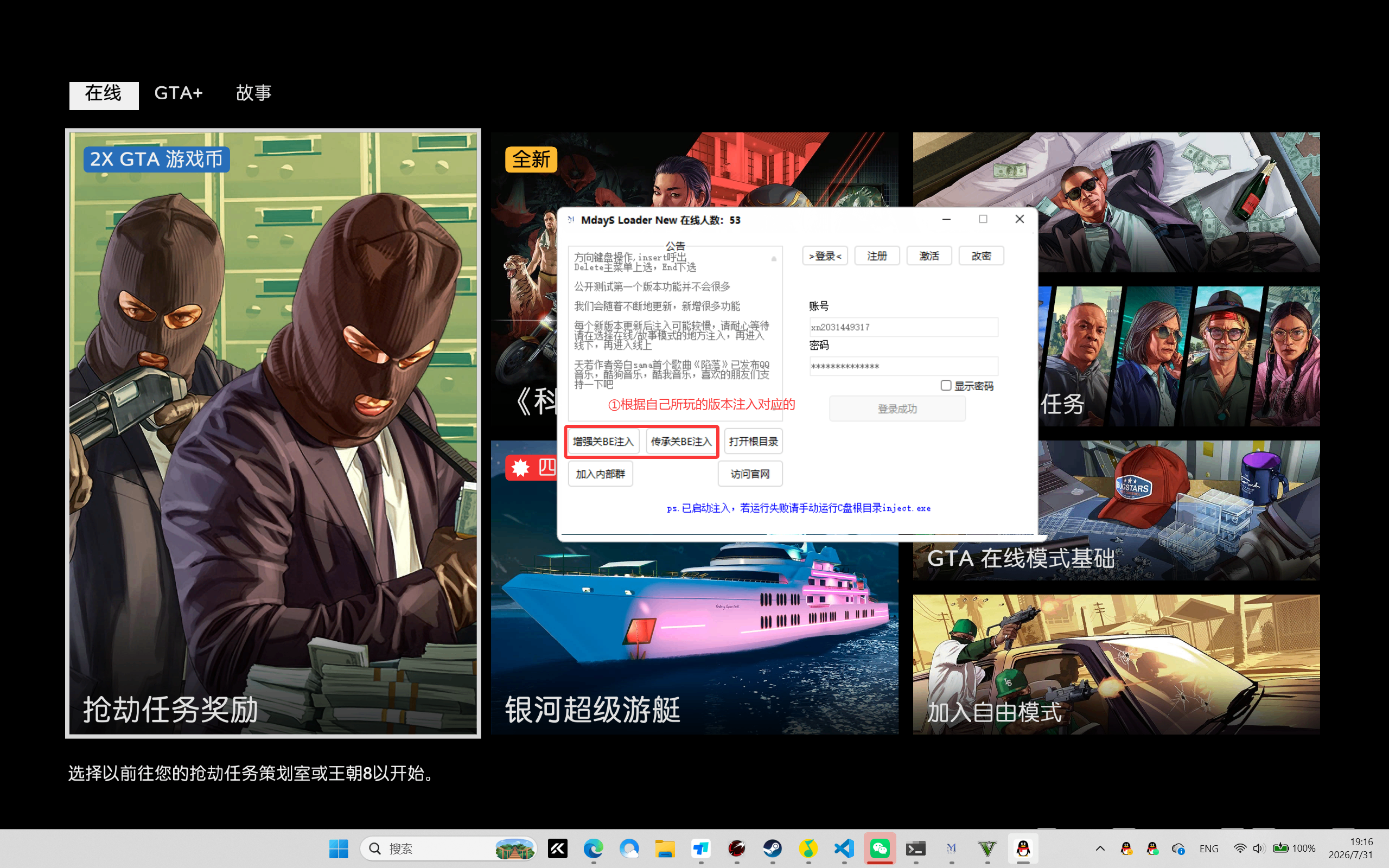Click the volume speaker tray icon
The image size is (1389, 868).
pyautogui.click(x=1258, y=848)
